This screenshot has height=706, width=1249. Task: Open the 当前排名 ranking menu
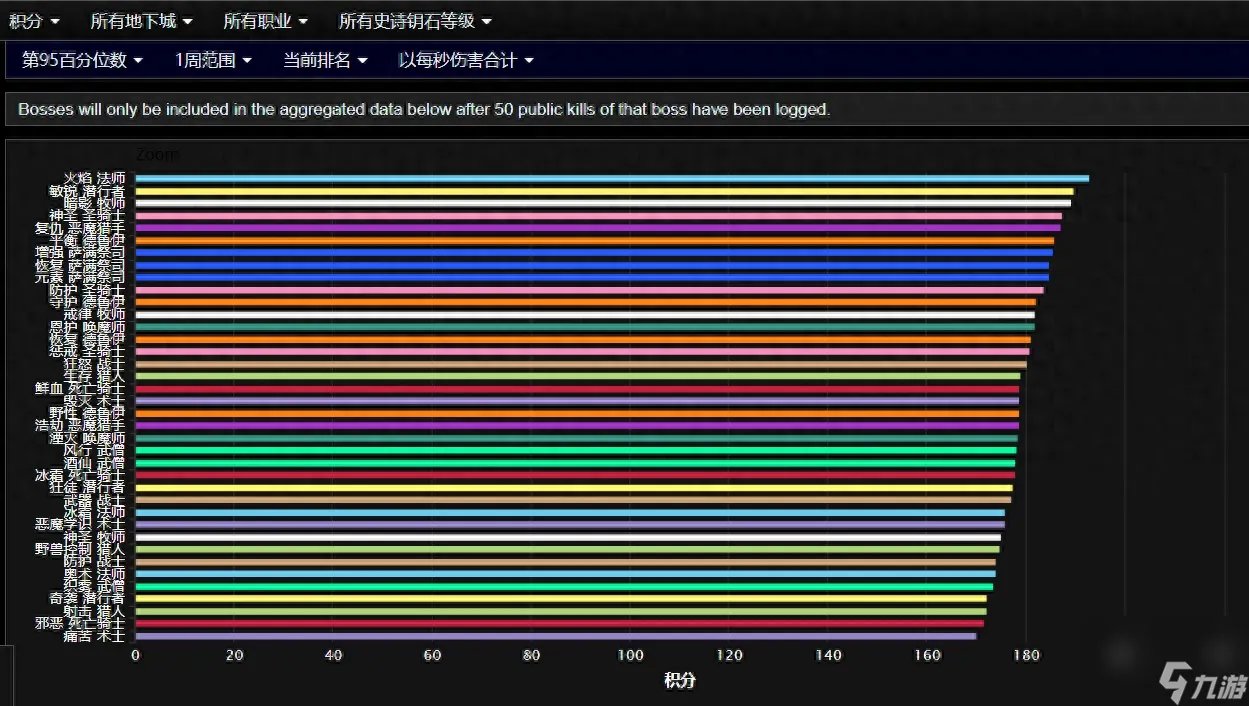pos(325,60)
